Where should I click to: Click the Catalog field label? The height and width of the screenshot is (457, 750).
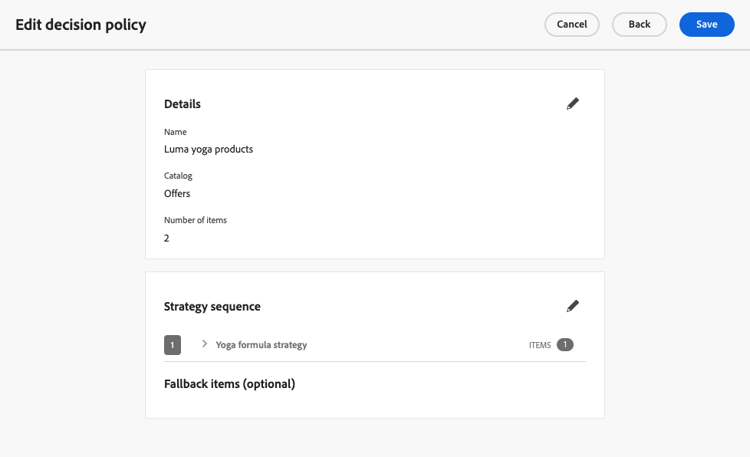pos(178,176)
